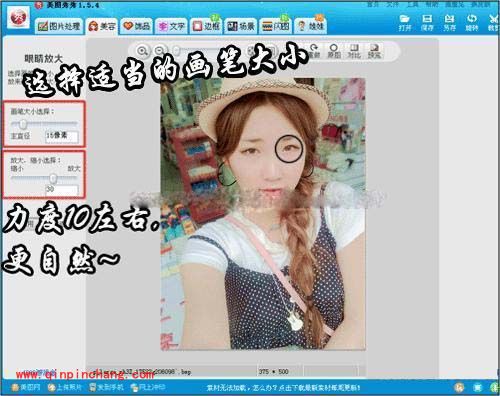Click the orange round icon in bottom-right status bar

[x=459, y=388]
